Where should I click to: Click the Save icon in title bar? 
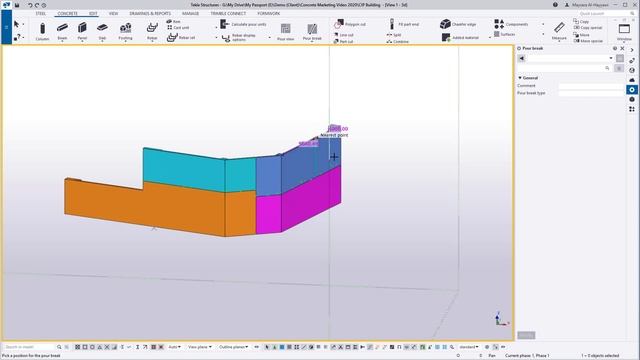tap(17, 5)
